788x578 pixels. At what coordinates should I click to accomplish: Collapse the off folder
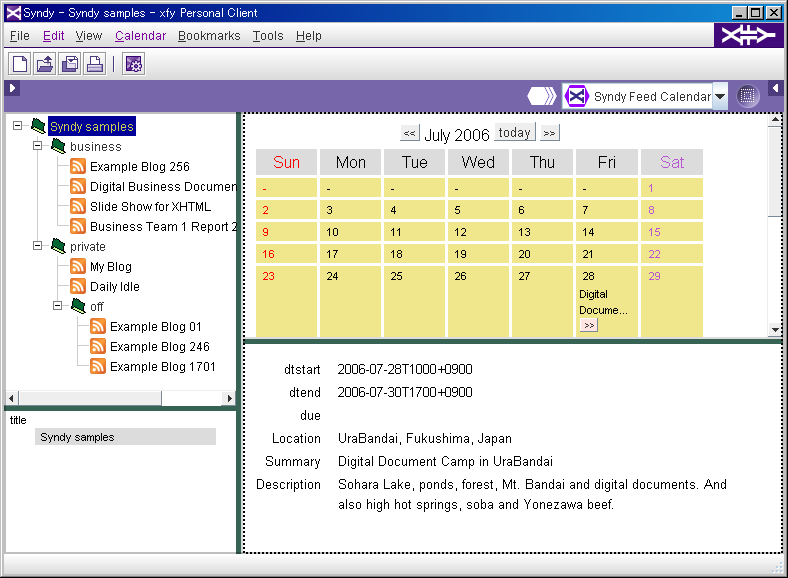(x=58, y=306)
